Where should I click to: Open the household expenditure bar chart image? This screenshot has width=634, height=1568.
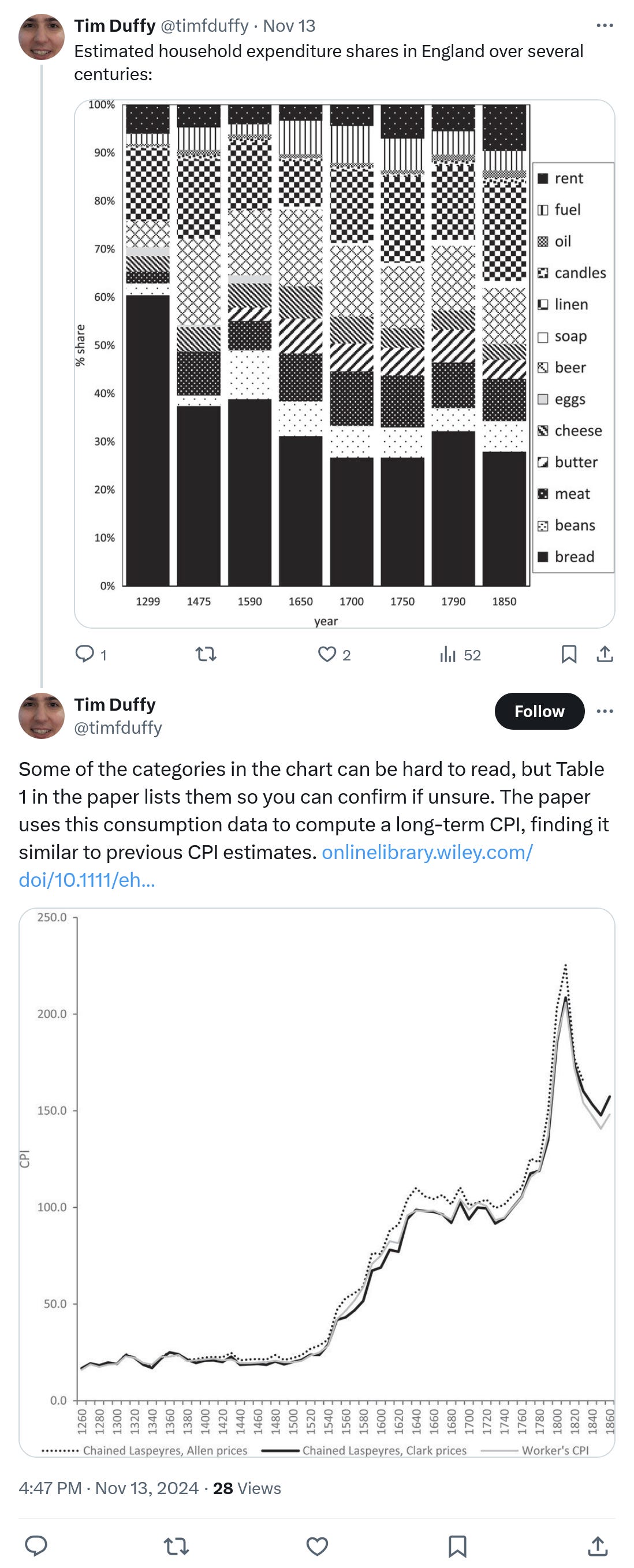pos(344,363)
